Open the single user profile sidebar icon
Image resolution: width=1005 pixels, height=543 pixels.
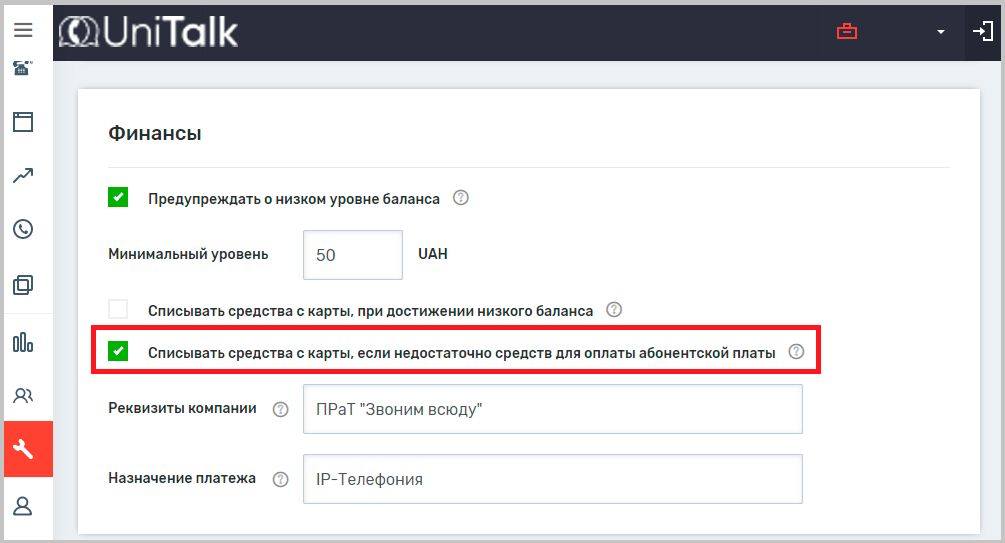point(23,505)
